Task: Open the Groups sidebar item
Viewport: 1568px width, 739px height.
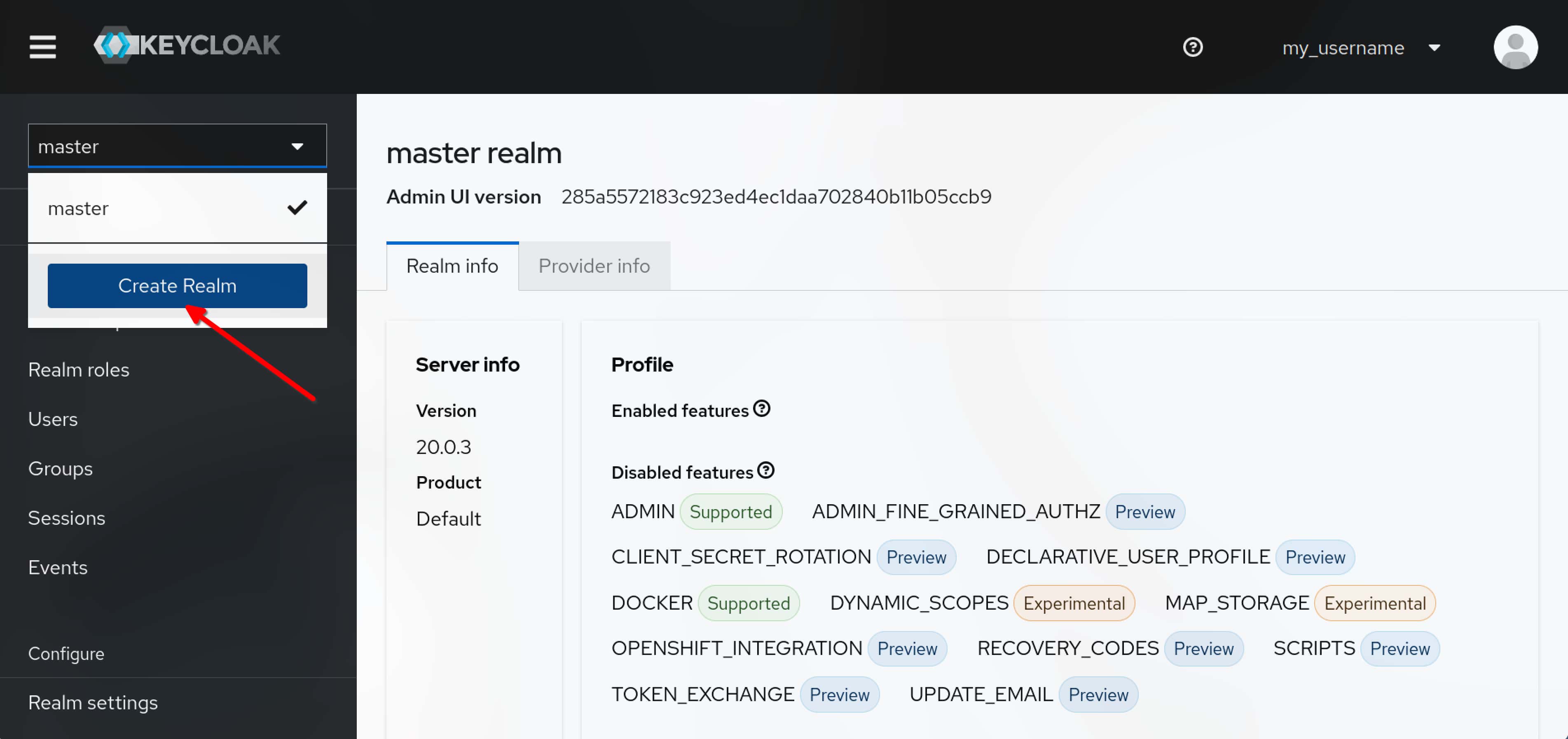Action: coord(60,468)
